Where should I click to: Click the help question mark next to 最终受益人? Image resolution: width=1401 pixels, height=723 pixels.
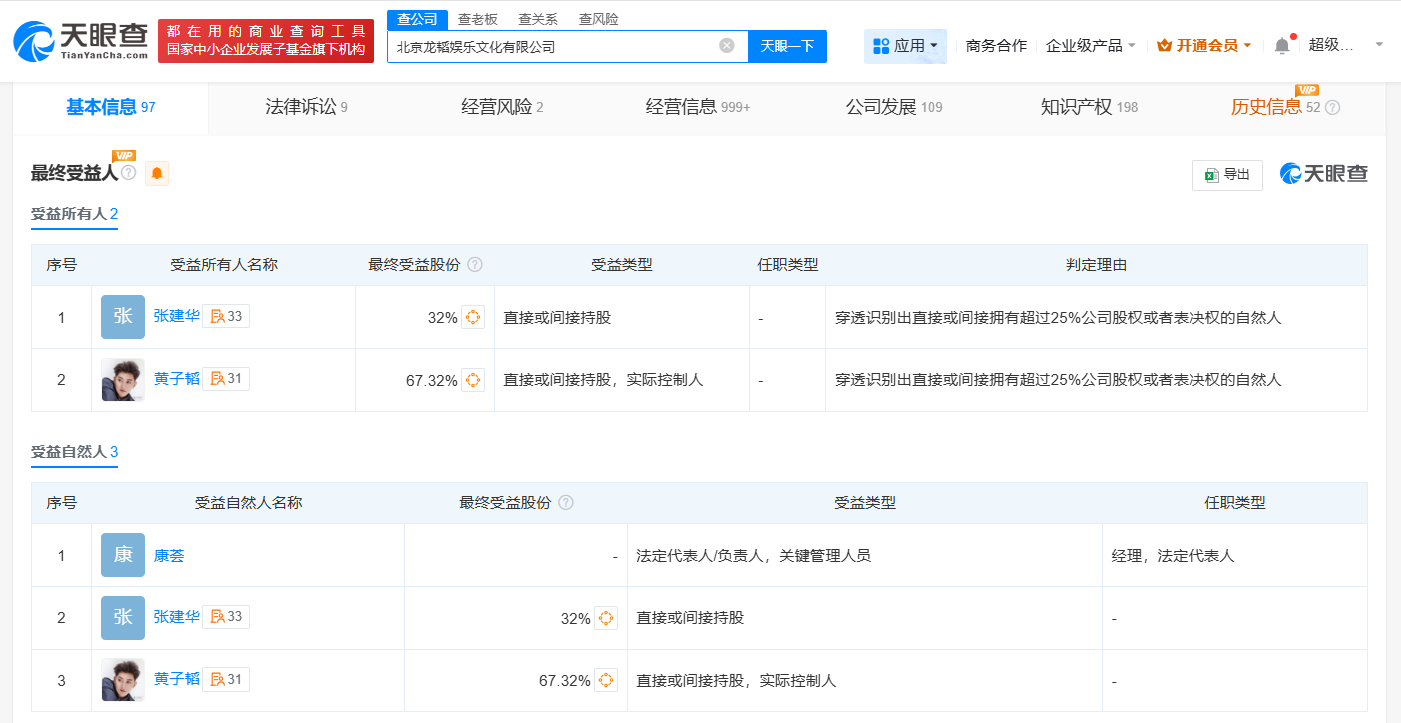pyautogui.click(x=128, y=173)
